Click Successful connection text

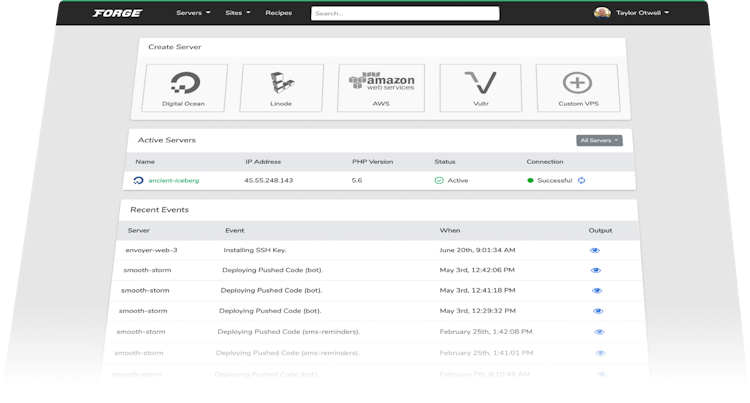click(x=555, y=181)
